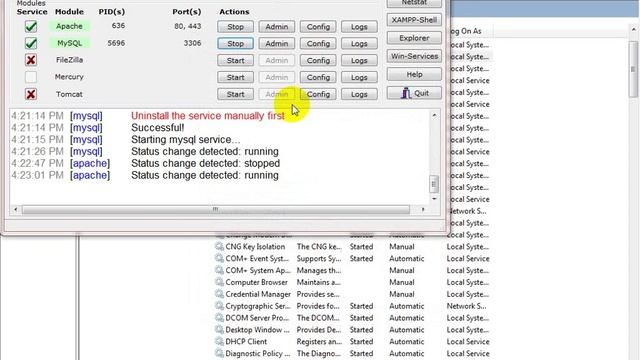The height and width of the screenshot is (360, 640).
Task: Open FileZilla Config menu
Action: coord(318,60)
